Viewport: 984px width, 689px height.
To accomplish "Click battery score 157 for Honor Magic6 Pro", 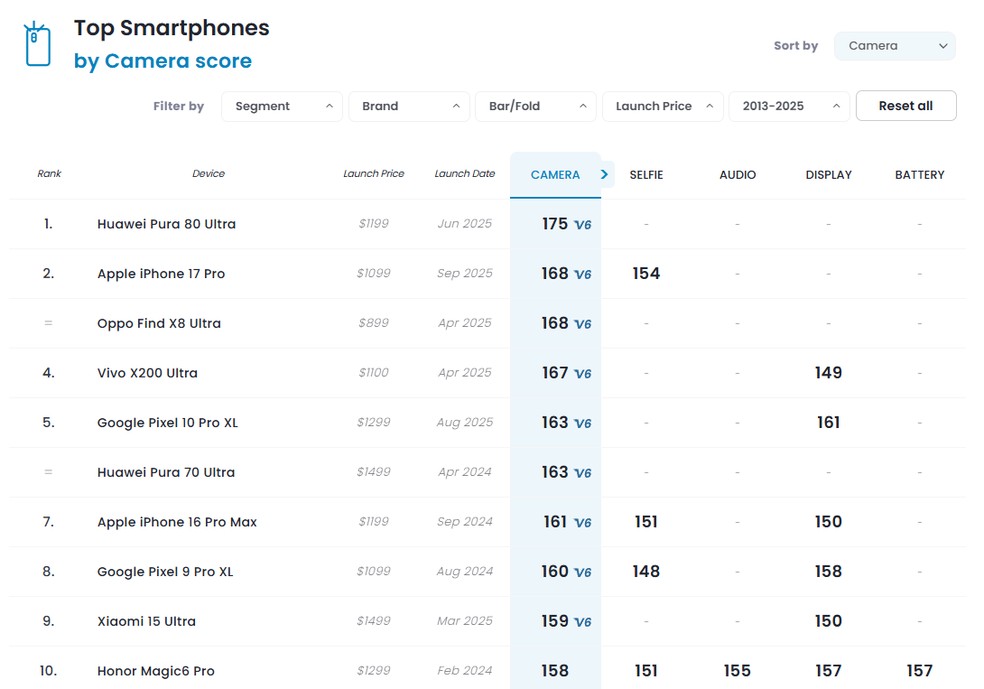I will (x=919, y=671).
